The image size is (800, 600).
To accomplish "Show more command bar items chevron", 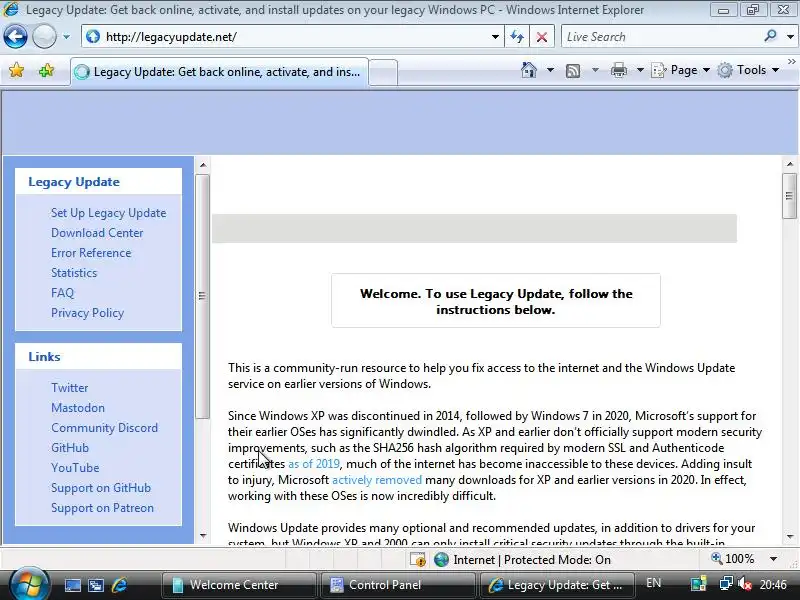I will click(792, 62).
